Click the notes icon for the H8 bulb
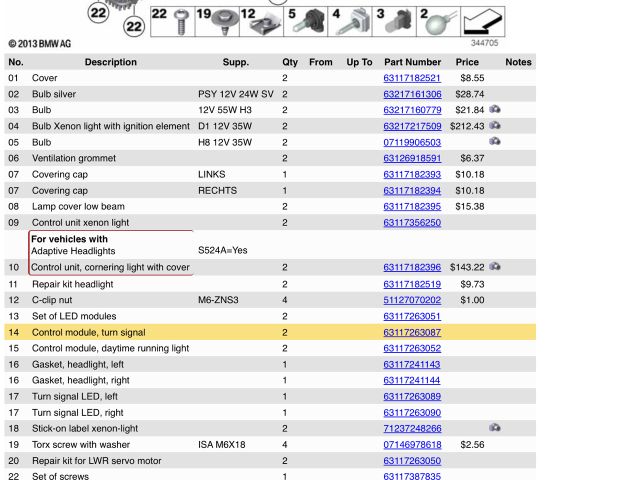 click(x=495, y=142)
